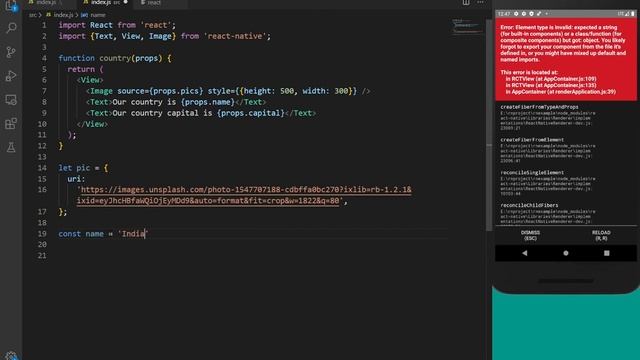Close the unsaved index.js src tab via dot
The image size is (640, 360).
click(x=125, y=2)
